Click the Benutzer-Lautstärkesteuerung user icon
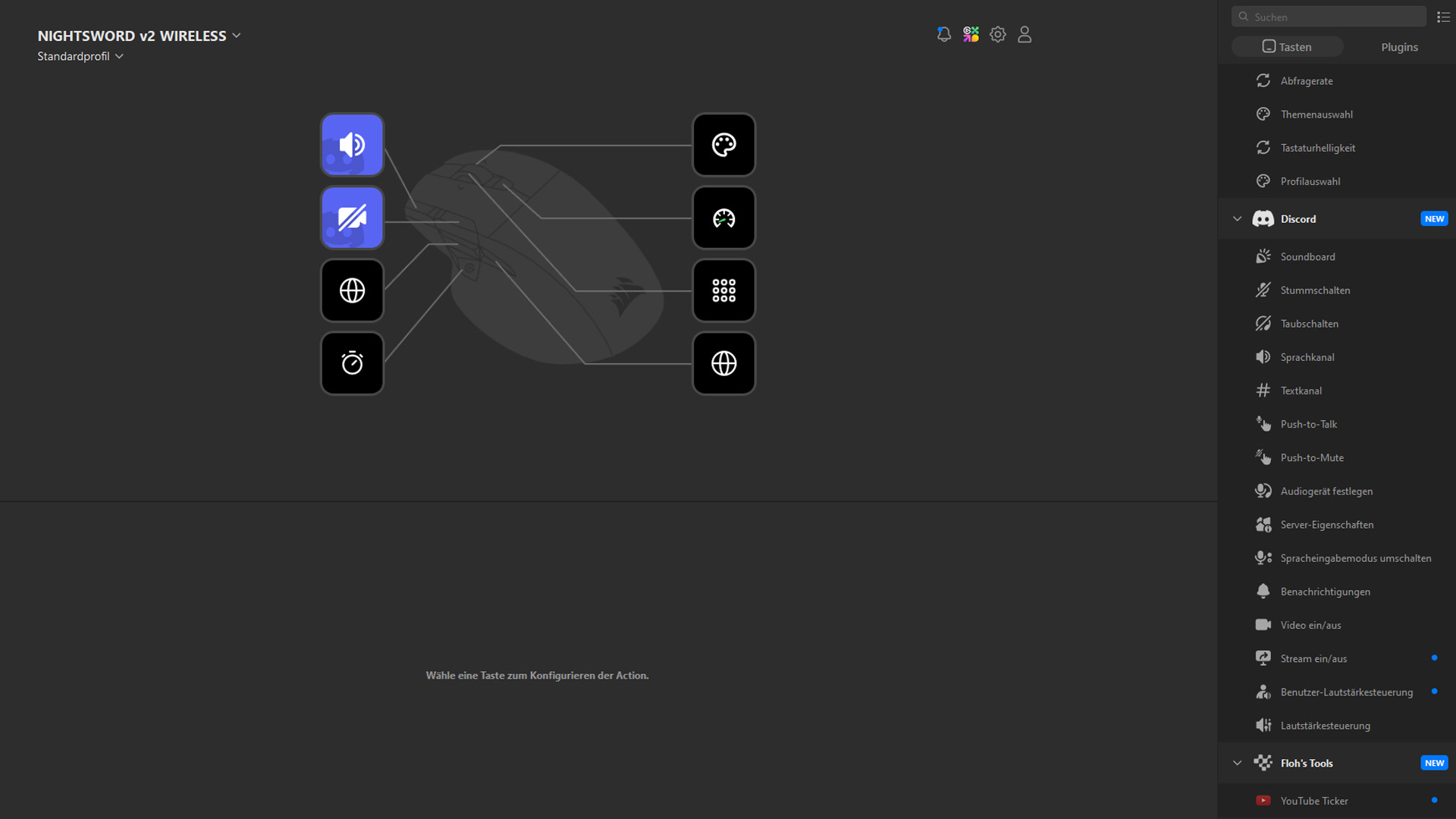The width and height of the screenshot is (1456, 819). 1263,692
